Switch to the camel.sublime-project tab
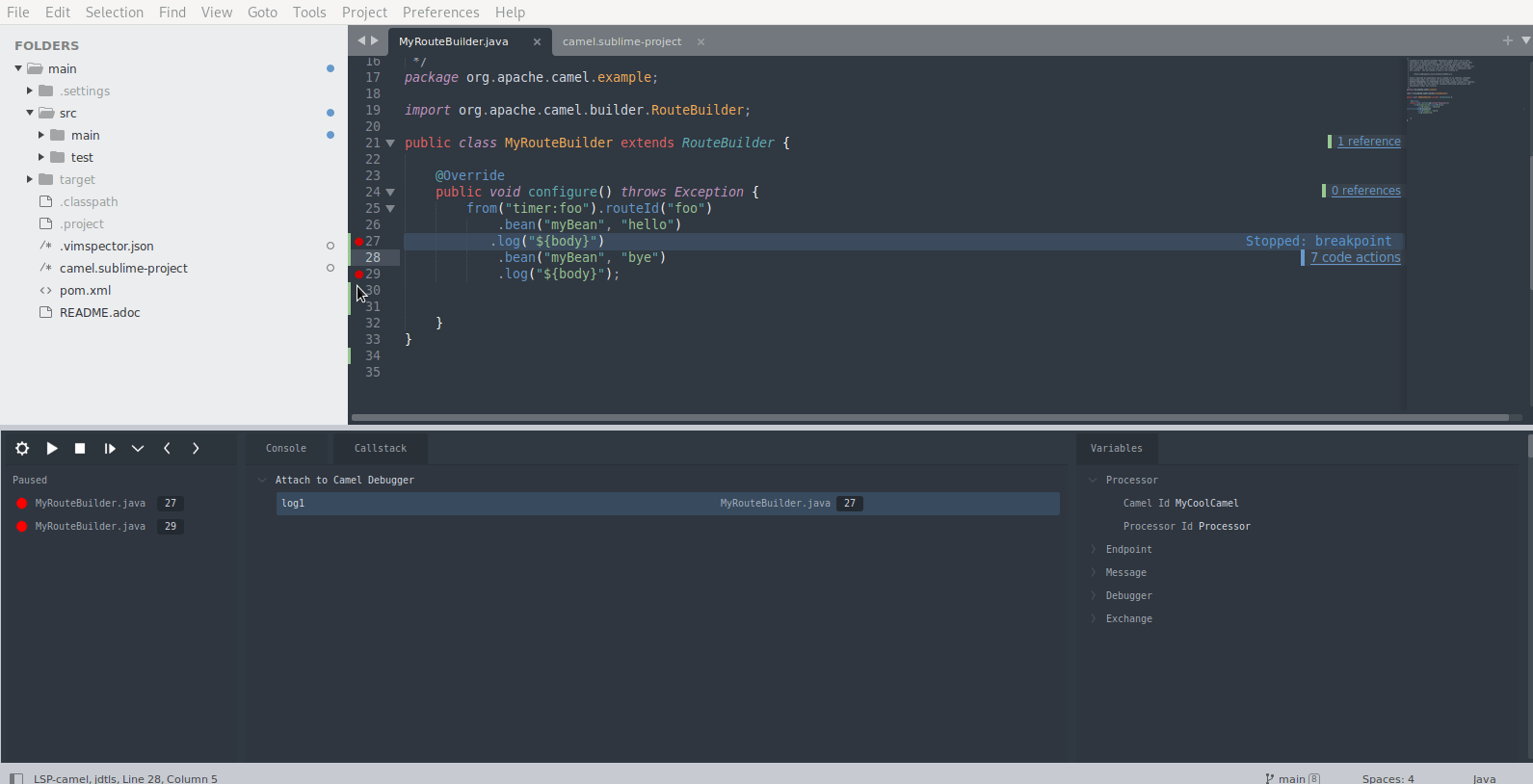1533x784 pixels. pyautogui.click(x=621, y=41)
